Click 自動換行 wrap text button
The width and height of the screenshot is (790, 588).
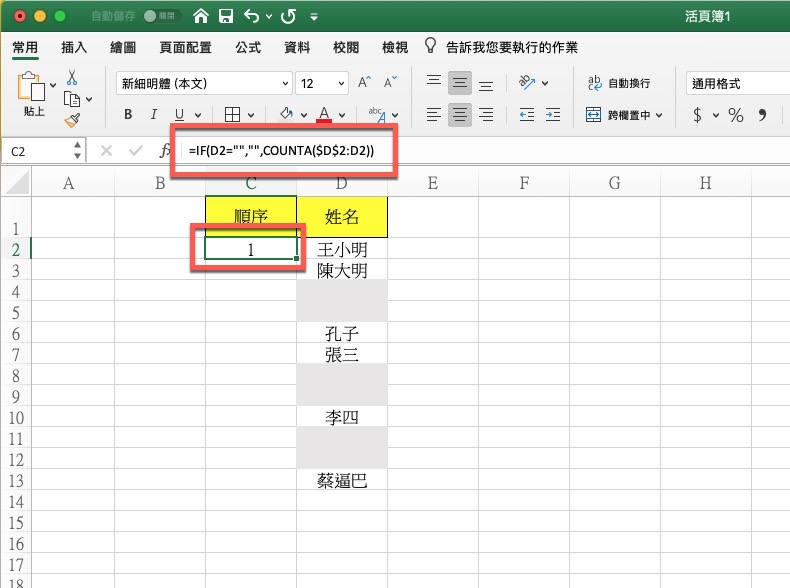[x=619, y=83]
